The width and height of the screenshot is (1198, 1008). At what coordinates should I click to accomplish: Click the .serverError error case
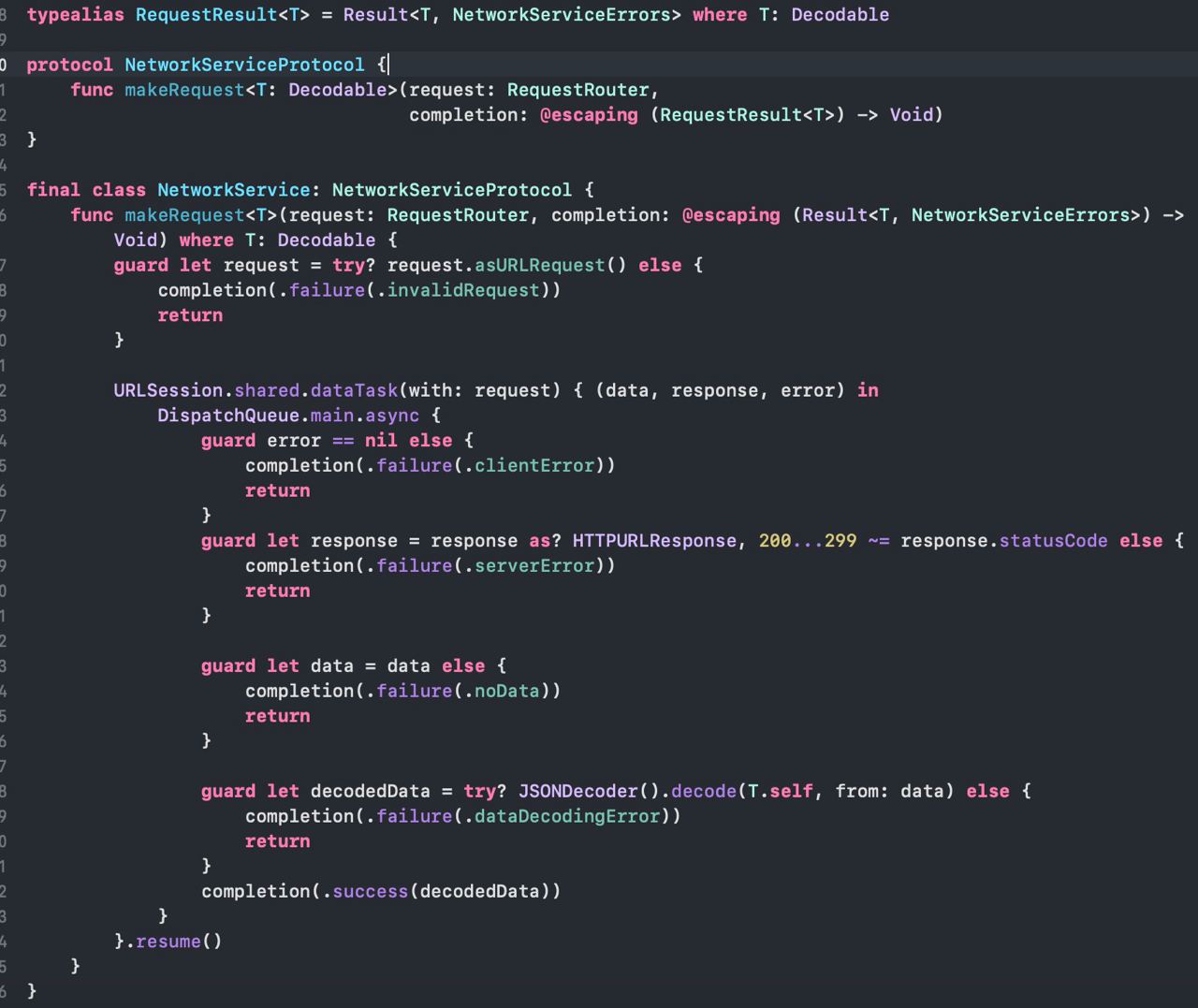point(529,565)
